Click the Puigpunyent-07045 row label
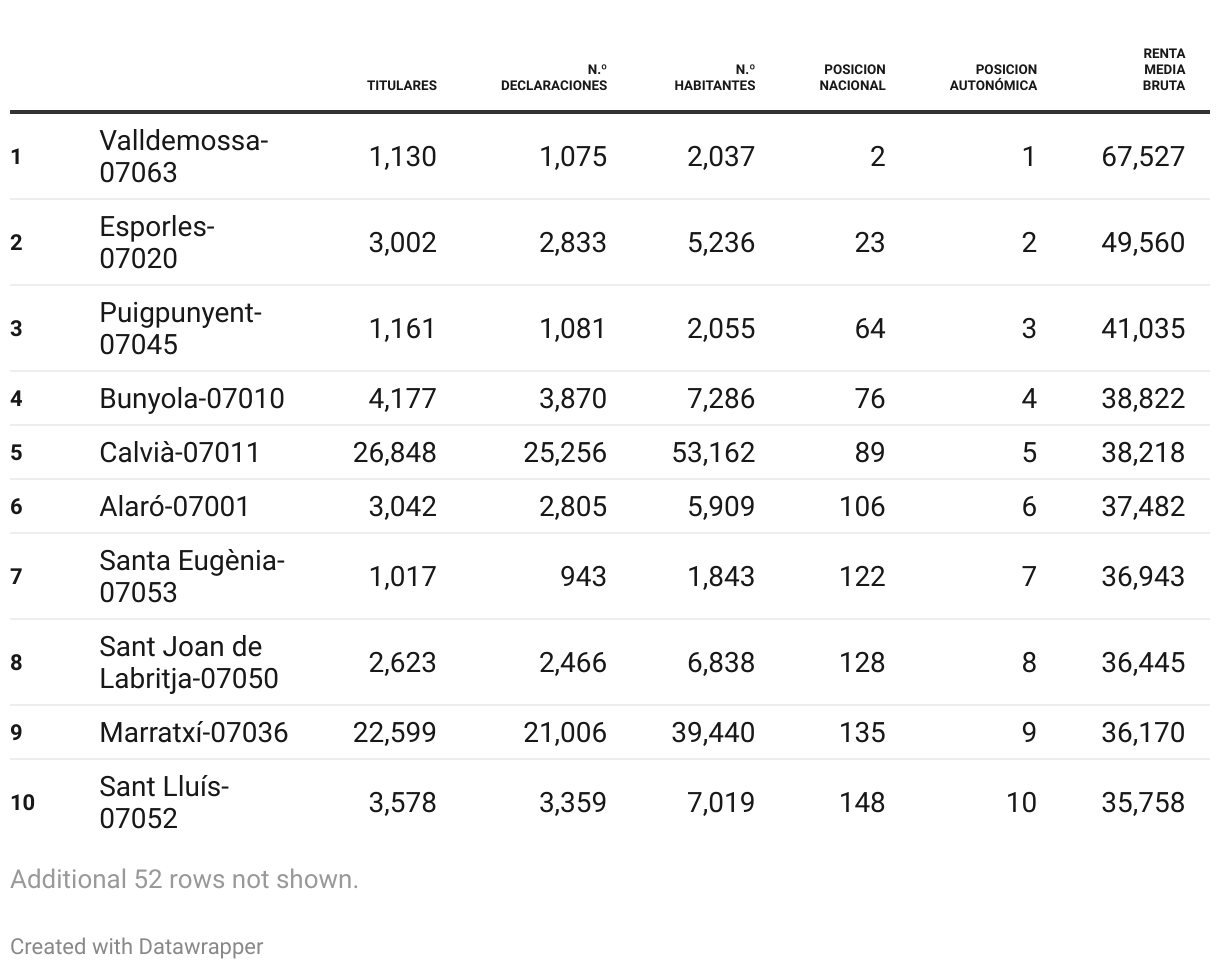Image resolution: width=1220 pixels, height=970 pixels. coord(180,328)
